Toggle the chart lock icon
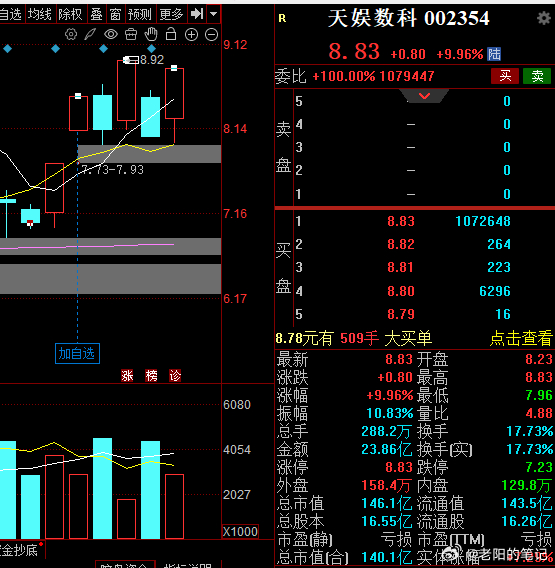 click(x=171, y=34)
